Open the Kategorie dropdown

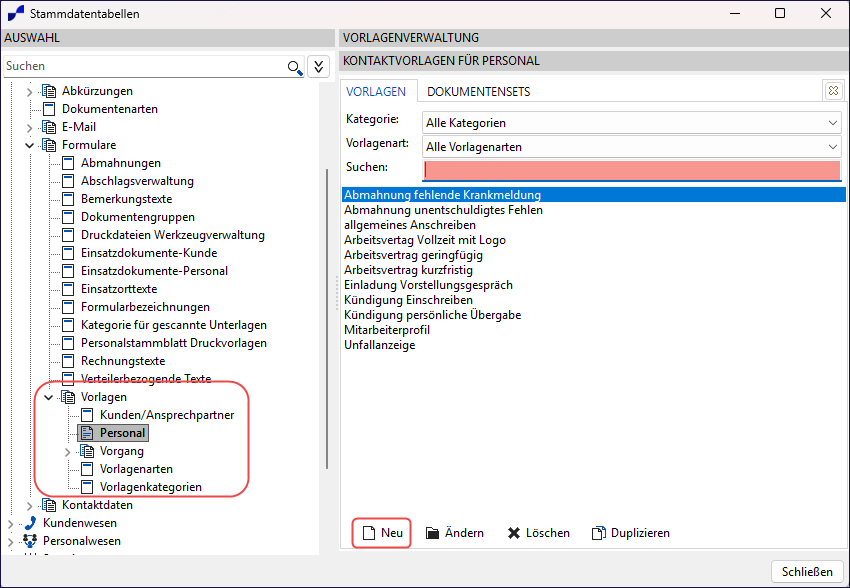tap(632, 122)
